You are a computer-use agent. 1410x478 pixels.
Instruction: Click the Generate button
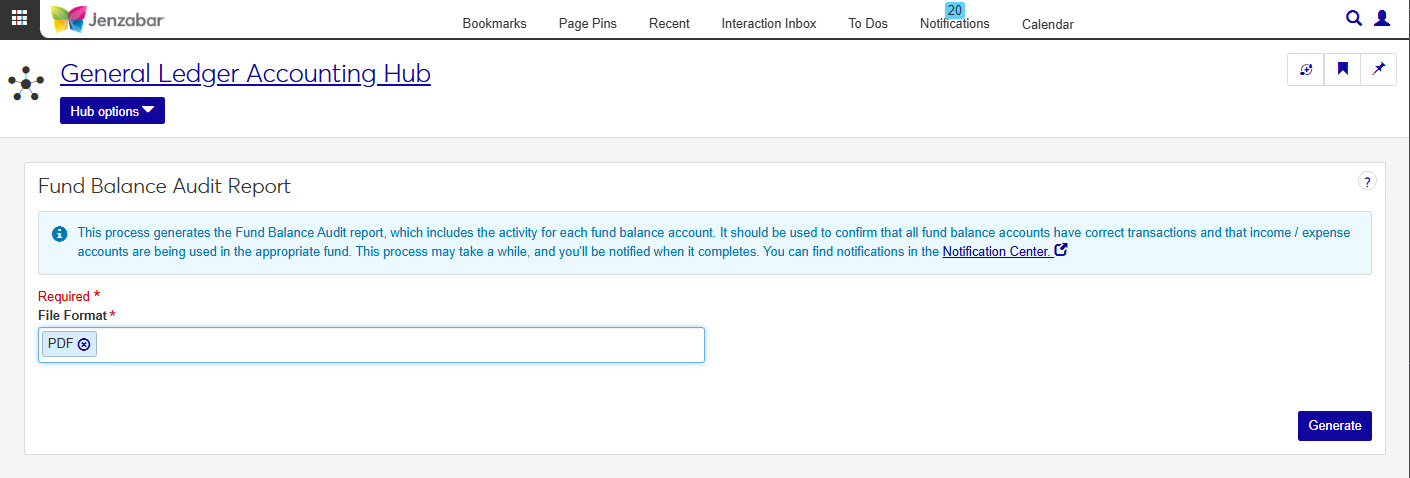point(1335,425)
